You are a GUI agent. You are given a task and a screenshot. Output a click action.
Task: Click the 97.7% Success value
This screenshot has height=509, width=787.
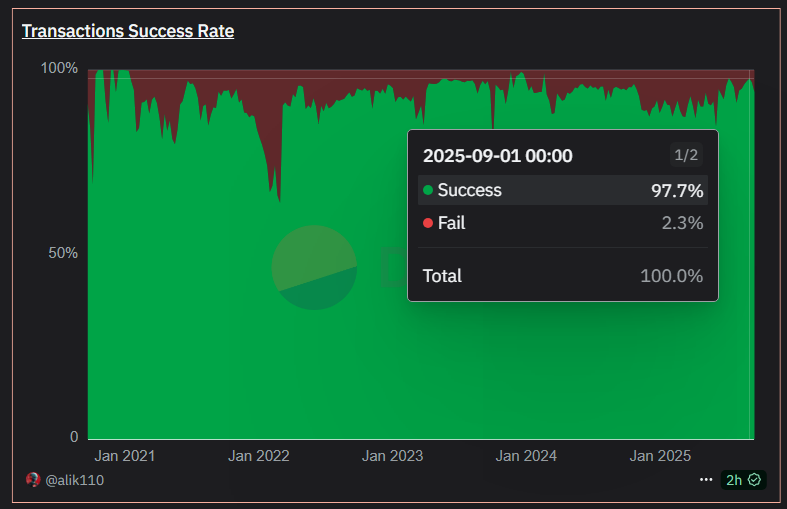coord(677,191)
